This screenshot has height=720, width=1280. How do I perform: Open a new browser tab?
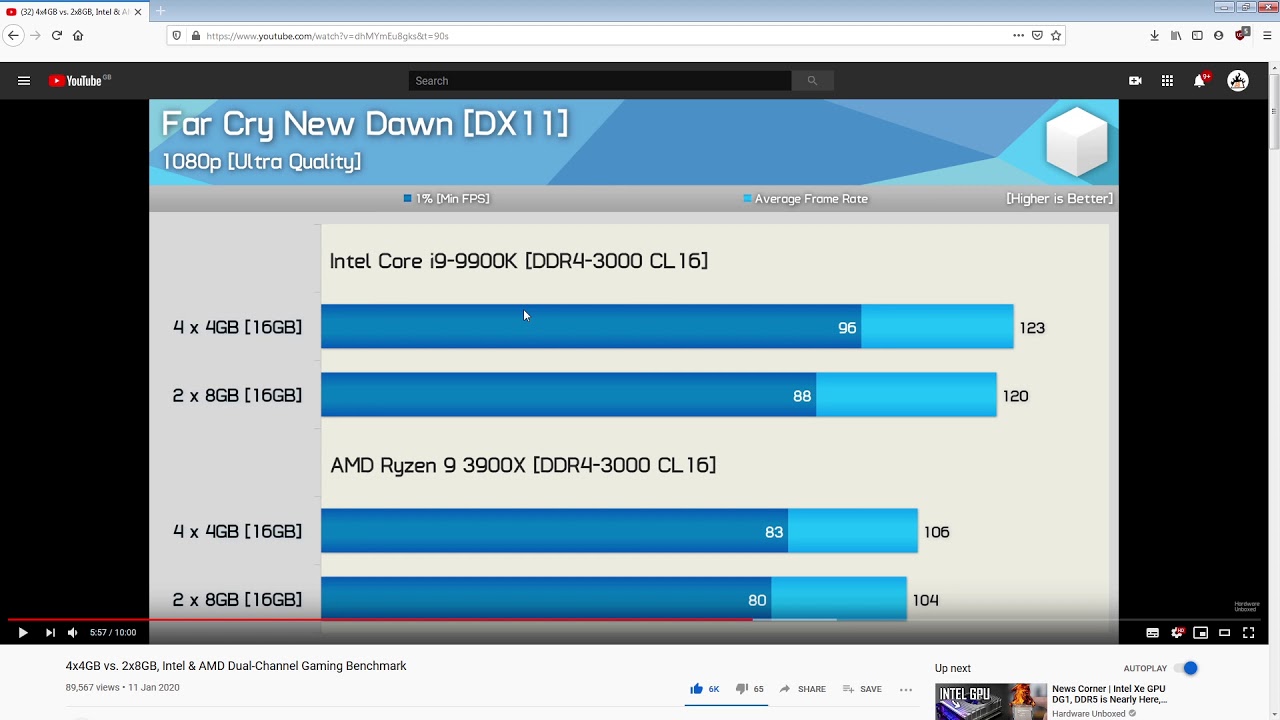click(x=160, y=11)
